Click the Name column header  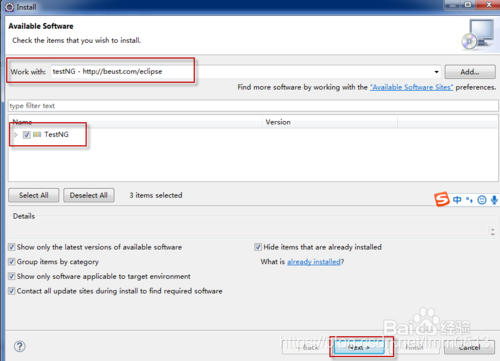[136, 122]
